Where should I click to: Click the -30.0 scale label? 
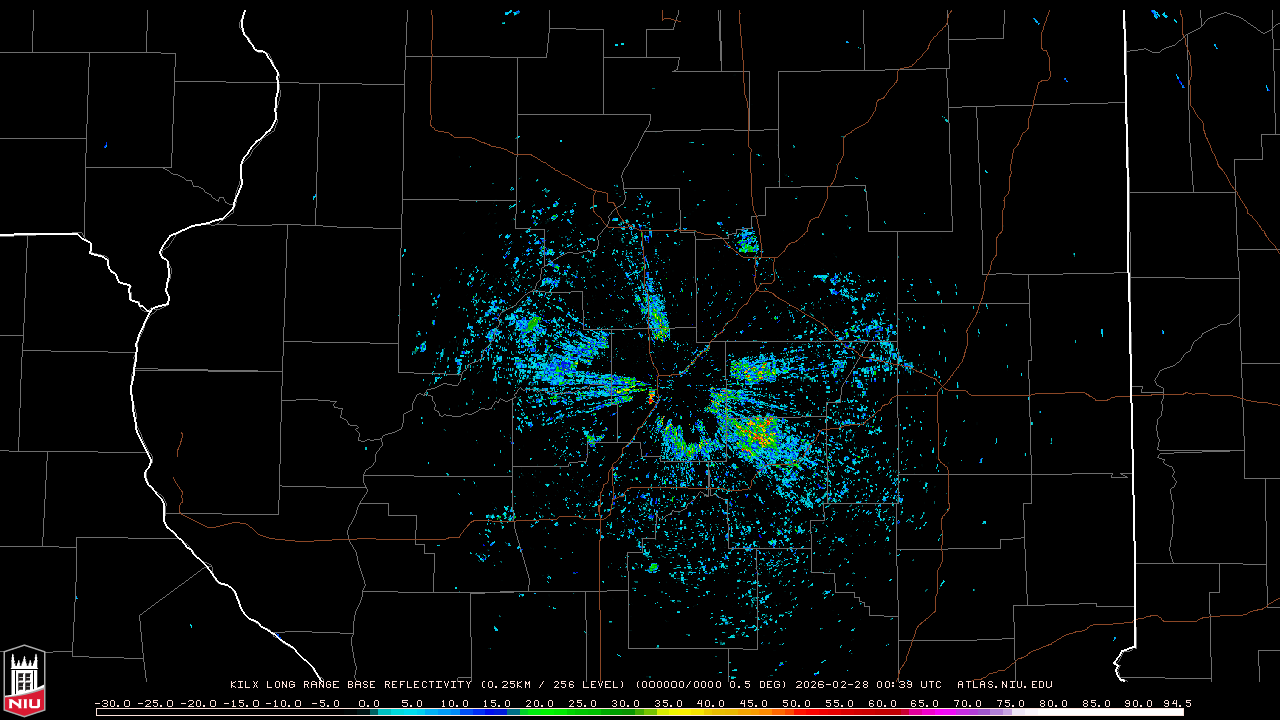click(113, 704)
